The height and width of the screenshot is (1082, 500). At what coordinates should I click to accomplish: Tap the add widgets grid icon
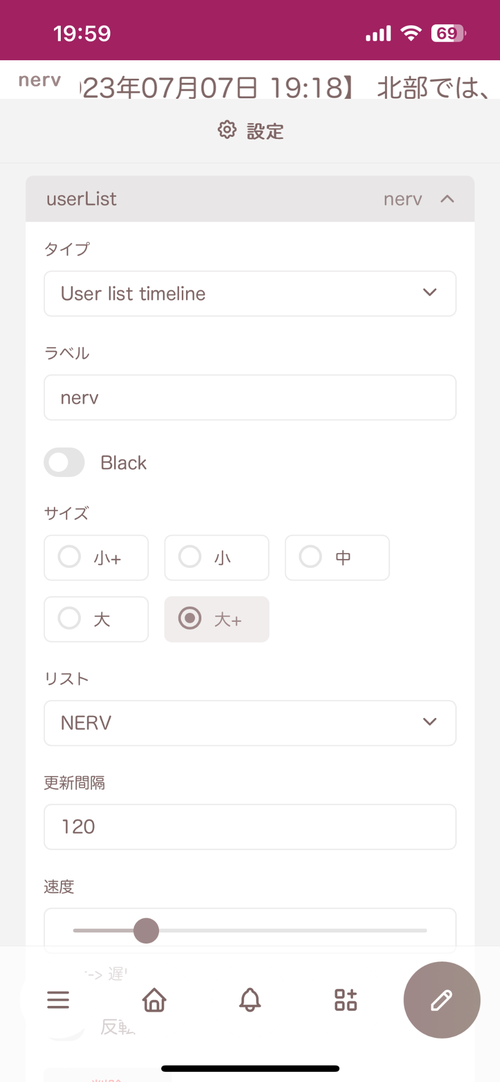[x=346, y=1000]
